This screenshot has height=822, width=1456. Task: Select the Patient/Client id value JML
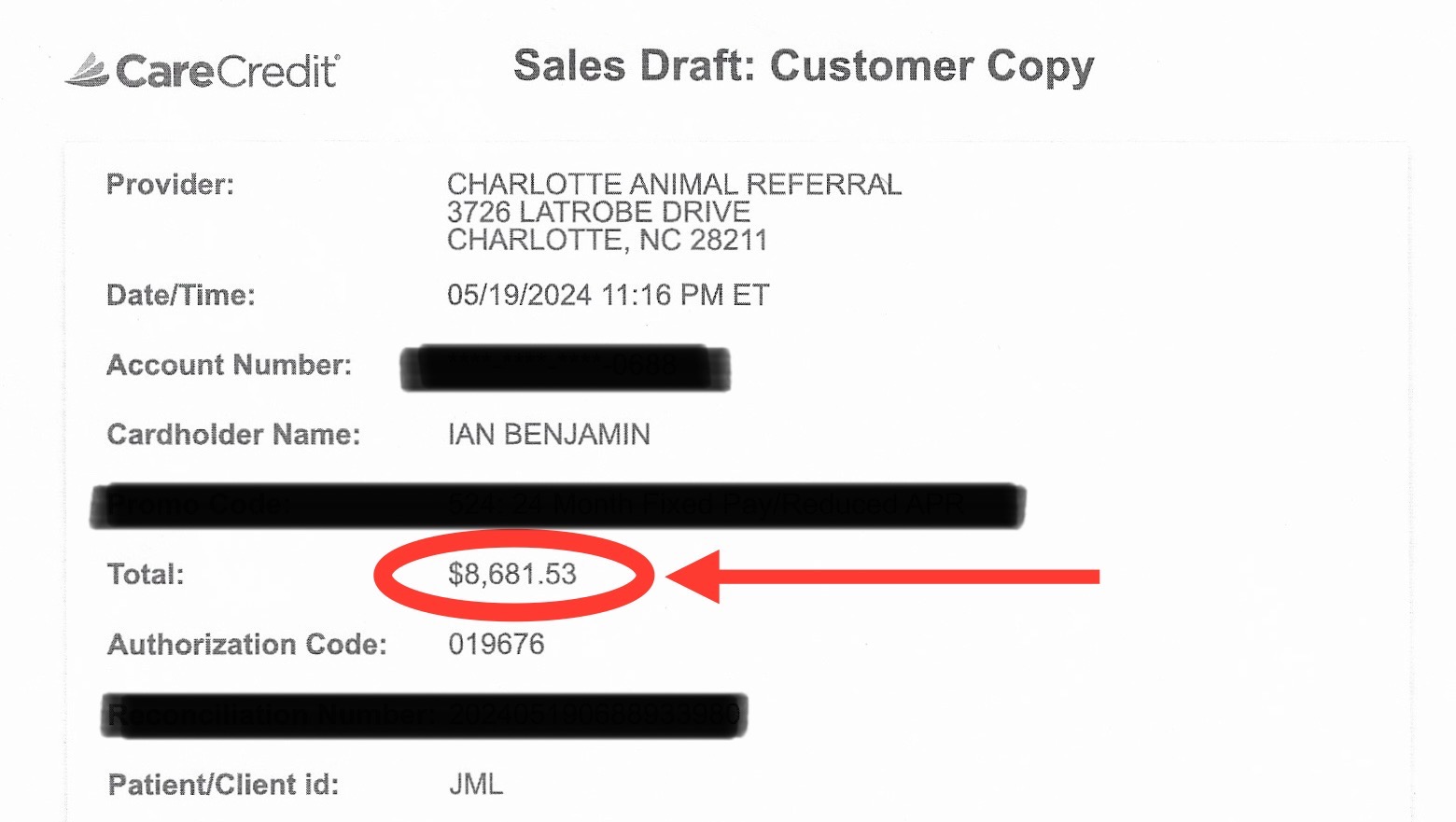coord(476,785)
